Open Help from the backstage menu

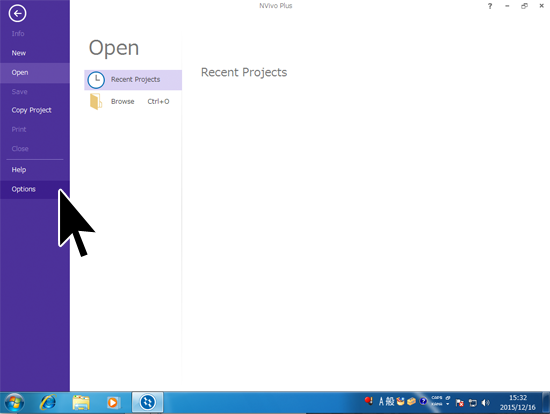(19, 170)
